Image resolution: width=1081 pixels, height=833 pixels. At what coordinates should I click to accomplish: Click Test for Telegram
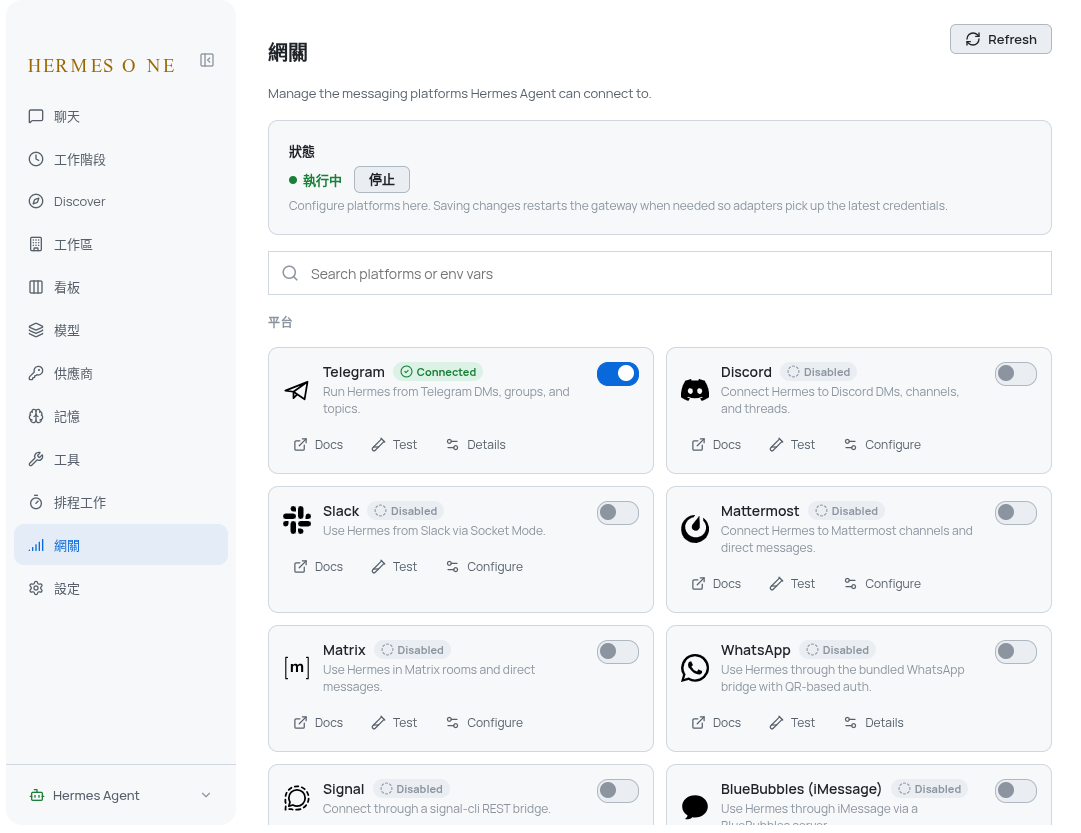[394, 445]
